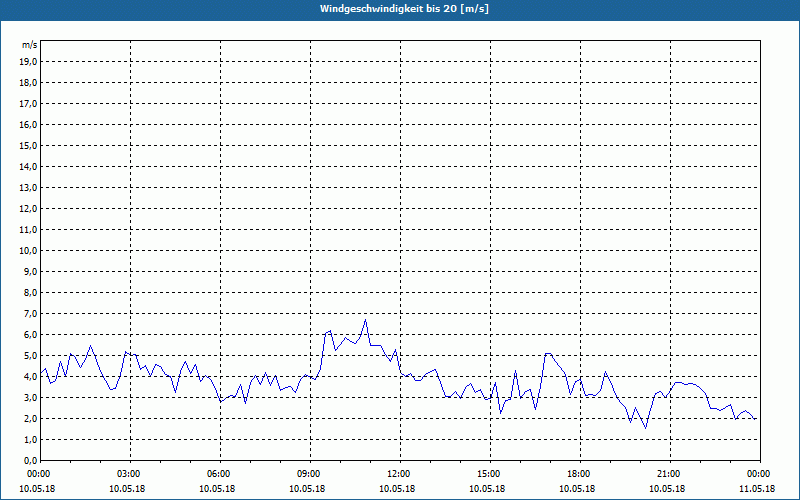Select the "4,0" y-axis value
This screenshot has width=800, height=500.
point(30,377)
